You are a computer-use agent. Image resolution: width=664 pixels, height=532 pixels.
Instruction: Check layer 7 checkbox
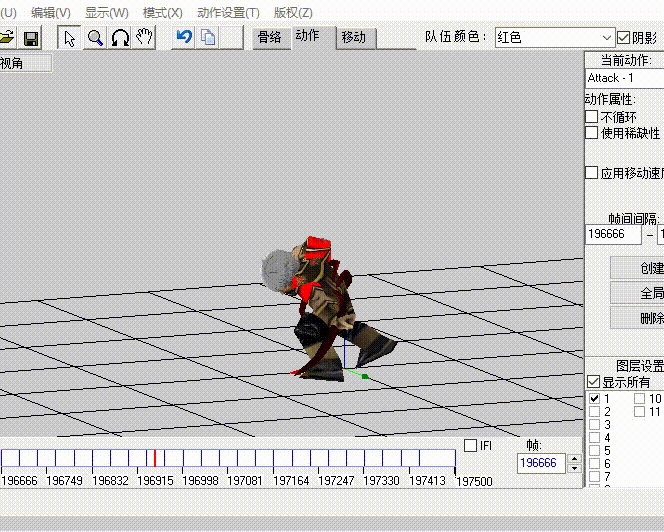click(595, 477)
